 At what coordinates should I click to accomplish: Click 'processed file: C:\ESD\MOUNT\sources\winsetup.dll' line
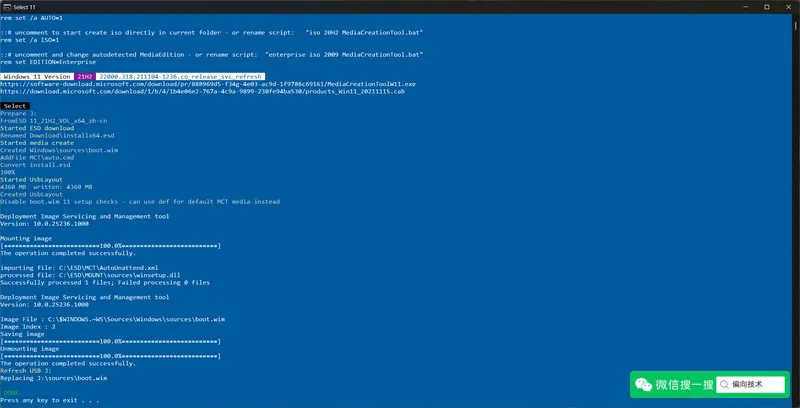pyautogui.click(x=90, y=275)
